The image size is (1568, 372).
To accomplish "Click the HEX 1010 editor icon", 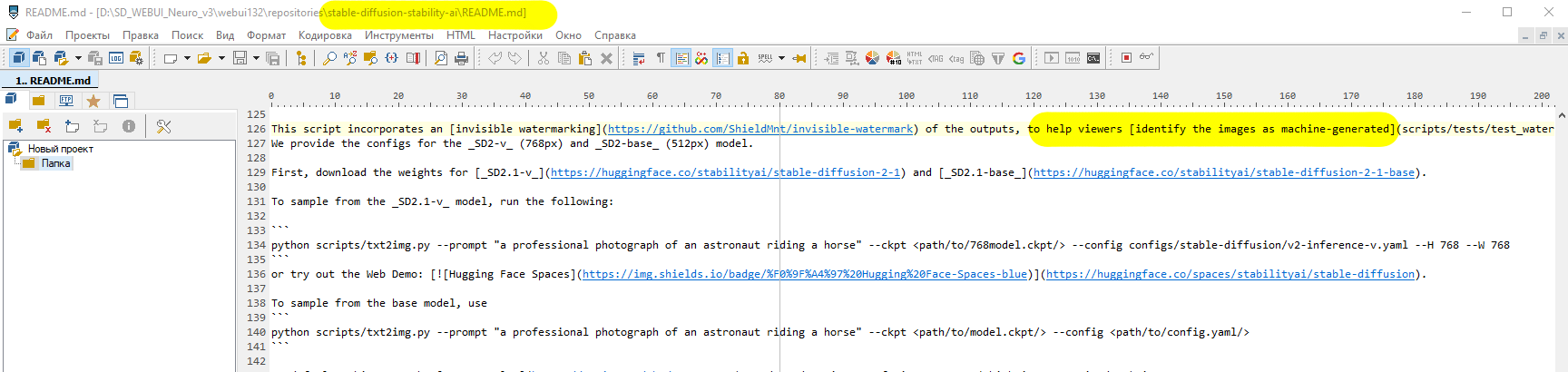I will [x=1073, y=58].
